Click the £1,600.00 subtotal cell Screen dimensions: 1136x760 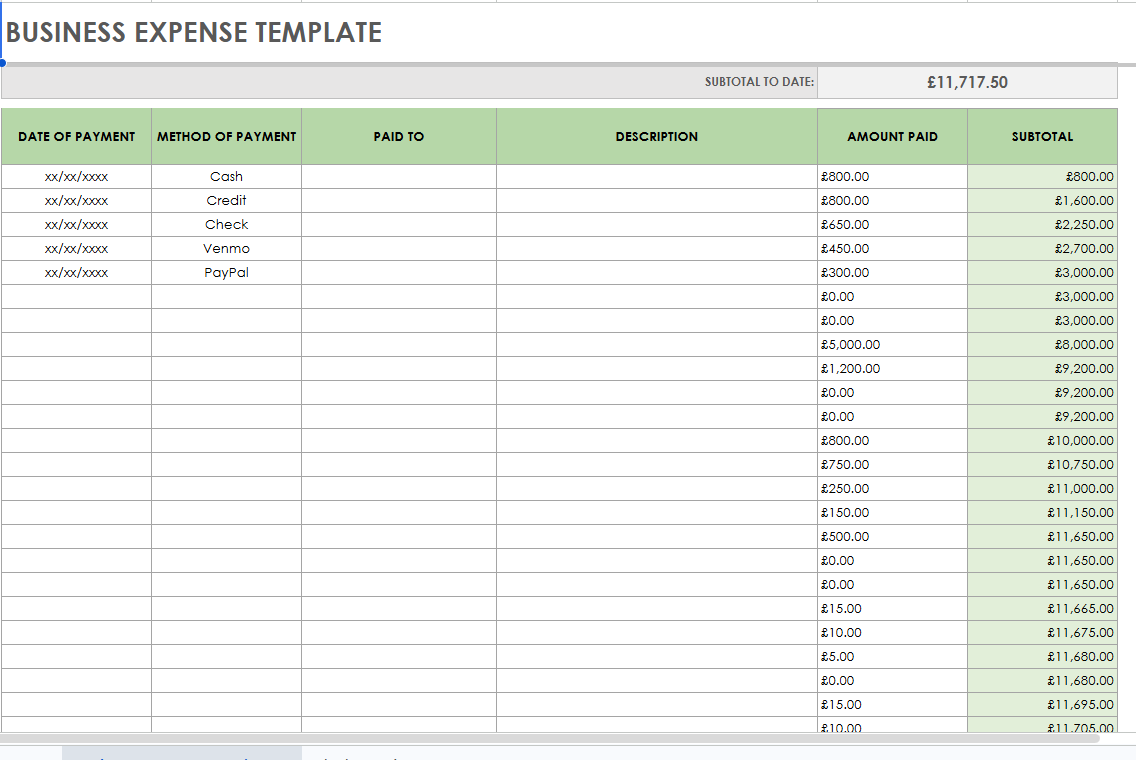(1042, 200)
